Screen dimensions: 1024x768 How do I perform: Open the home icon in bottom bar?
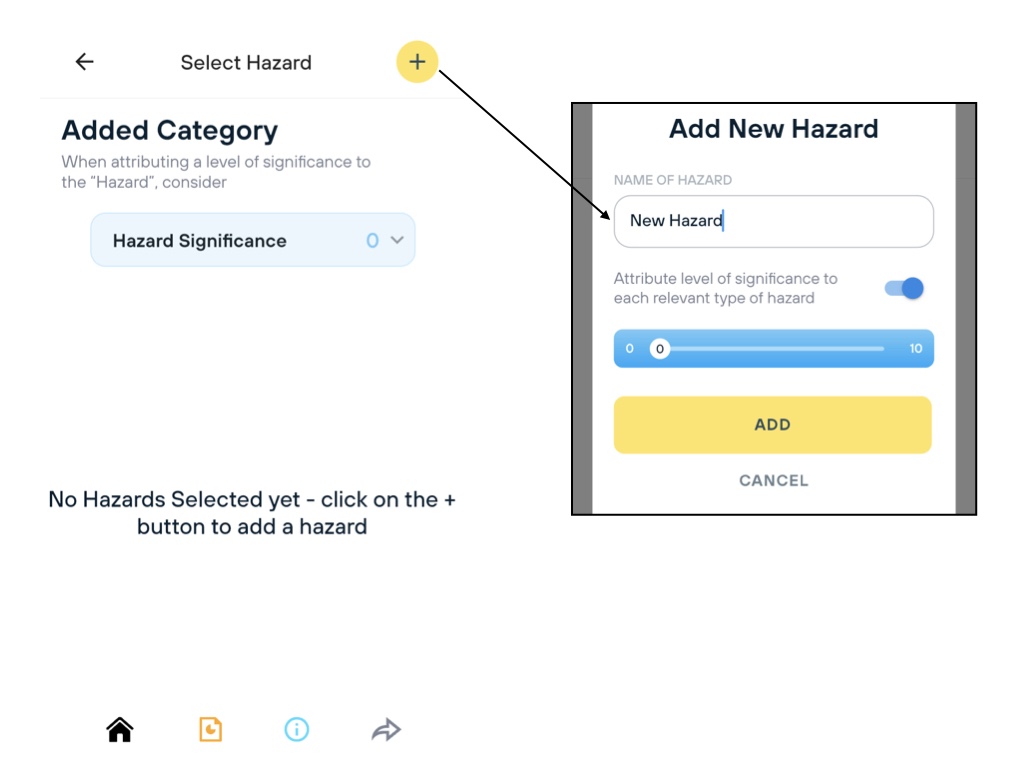120,730
